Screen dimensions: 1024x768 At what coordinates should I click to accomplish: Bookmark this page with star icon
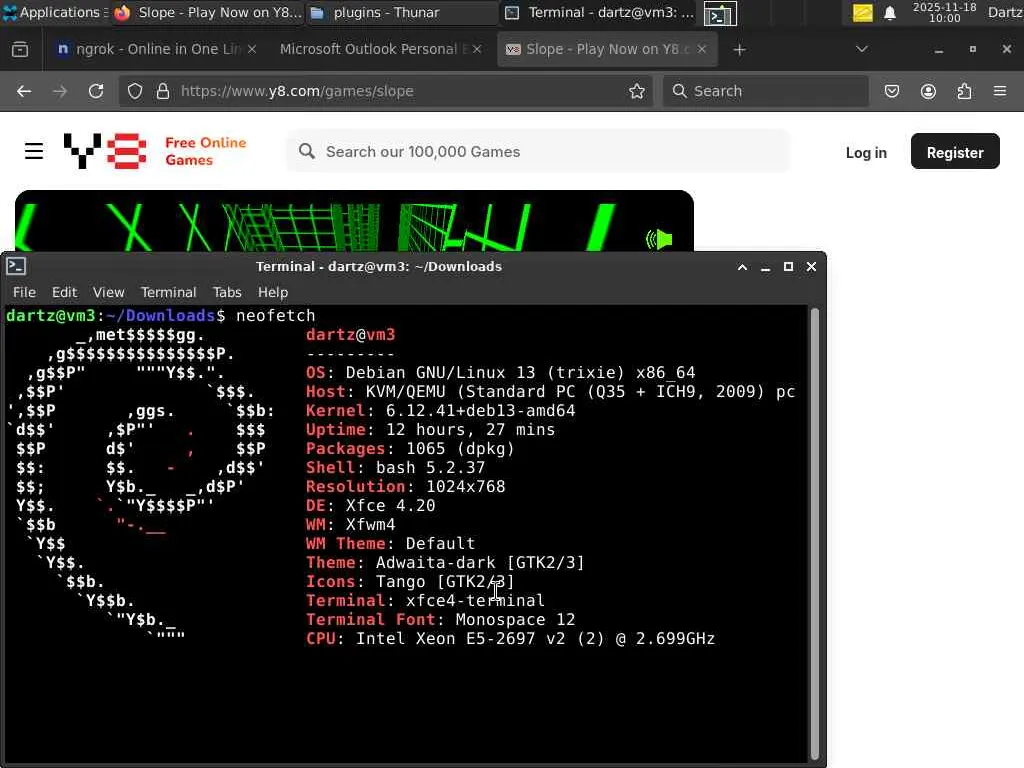click(637, 91)
